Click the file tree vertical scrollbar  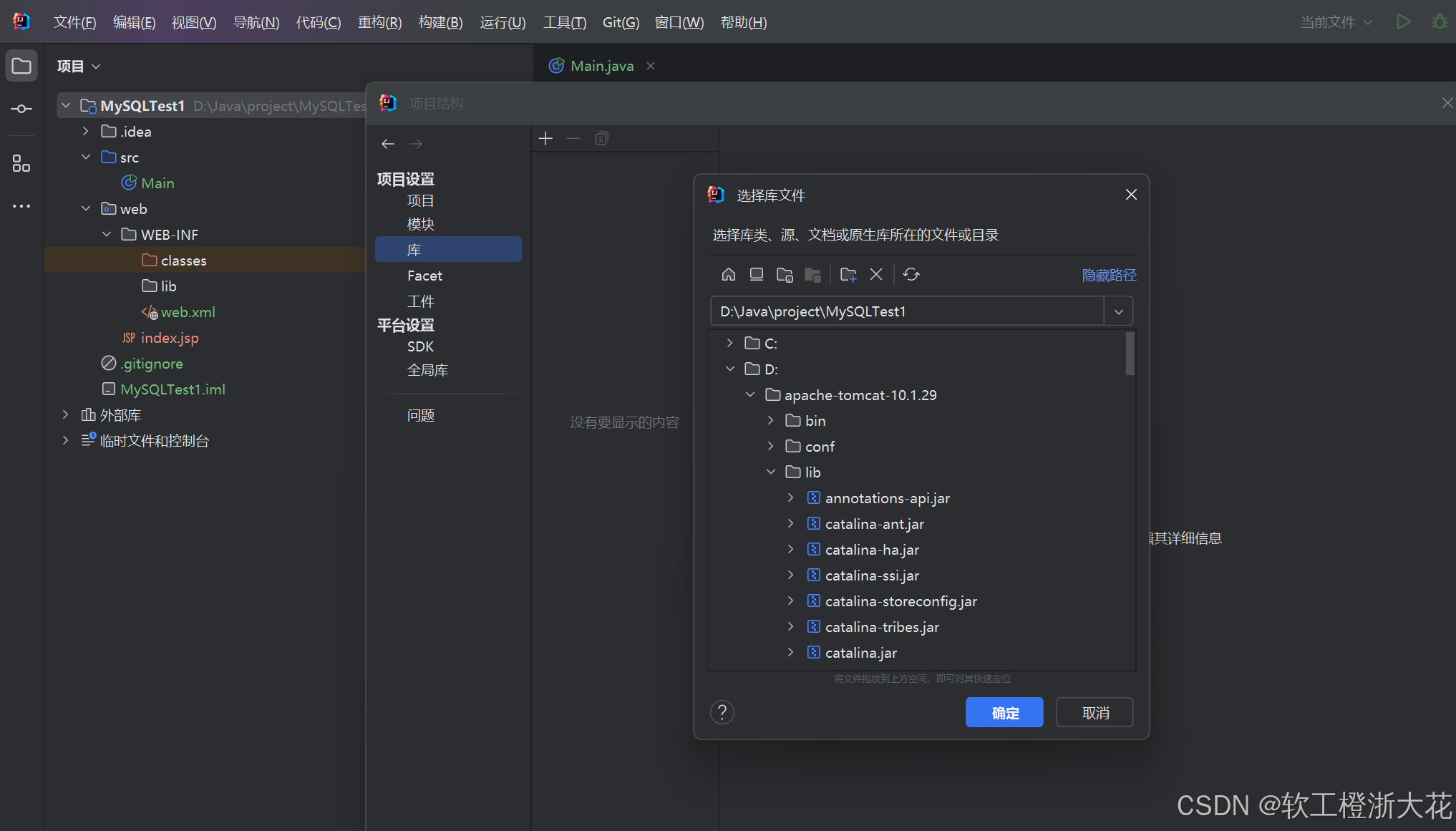click(x=1130, y=354)
